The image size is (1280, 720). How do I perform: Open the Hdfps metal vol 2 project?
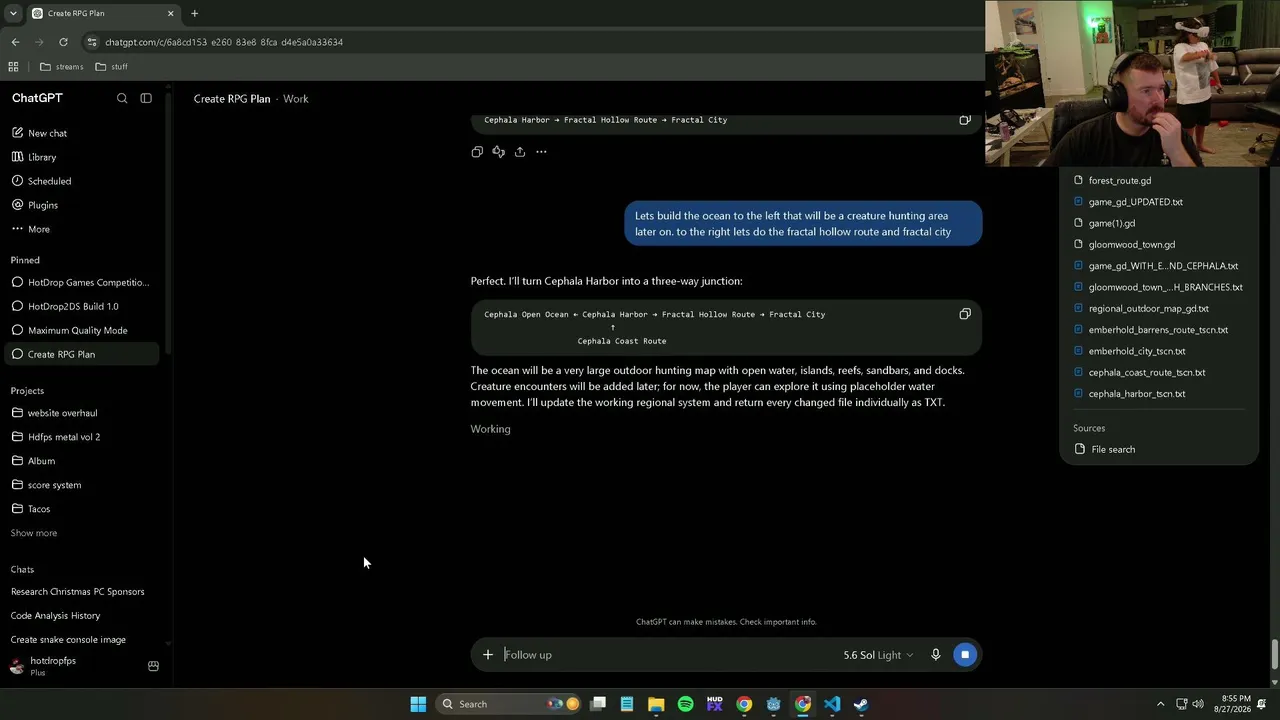(82, 437)
